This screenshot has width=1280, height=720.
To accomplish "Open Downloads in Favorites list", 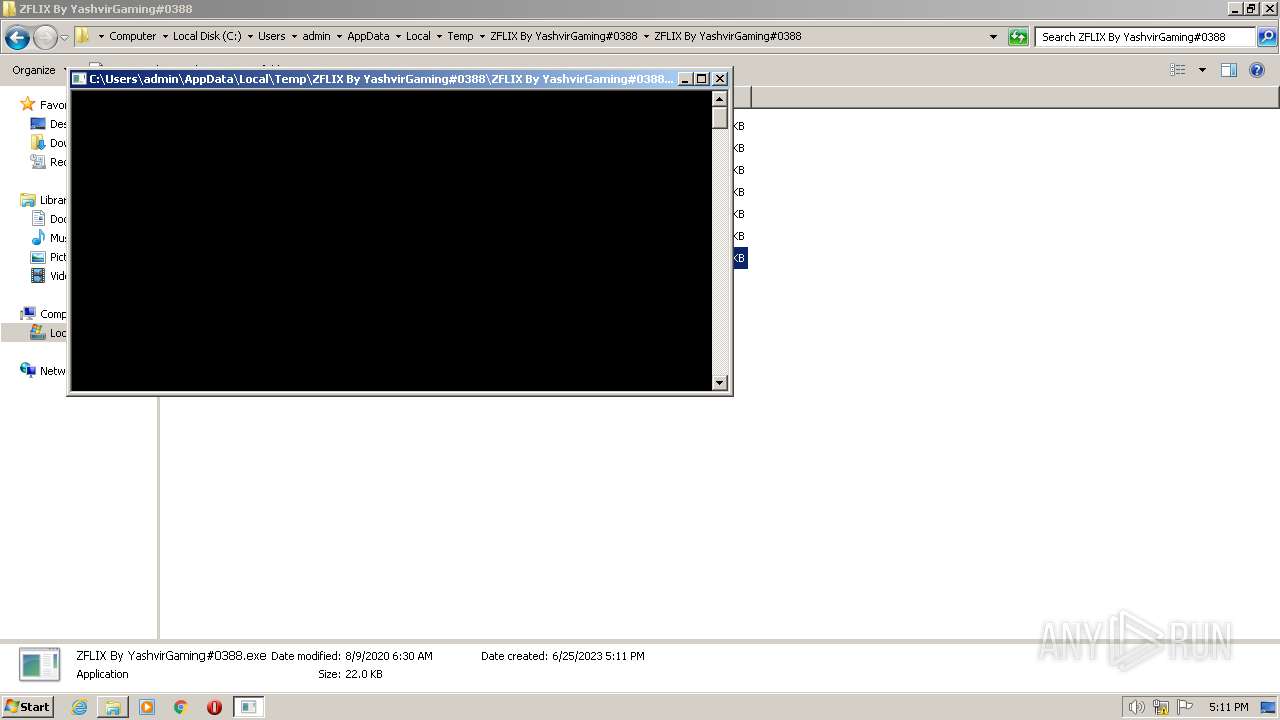I will tap(49, 143).
